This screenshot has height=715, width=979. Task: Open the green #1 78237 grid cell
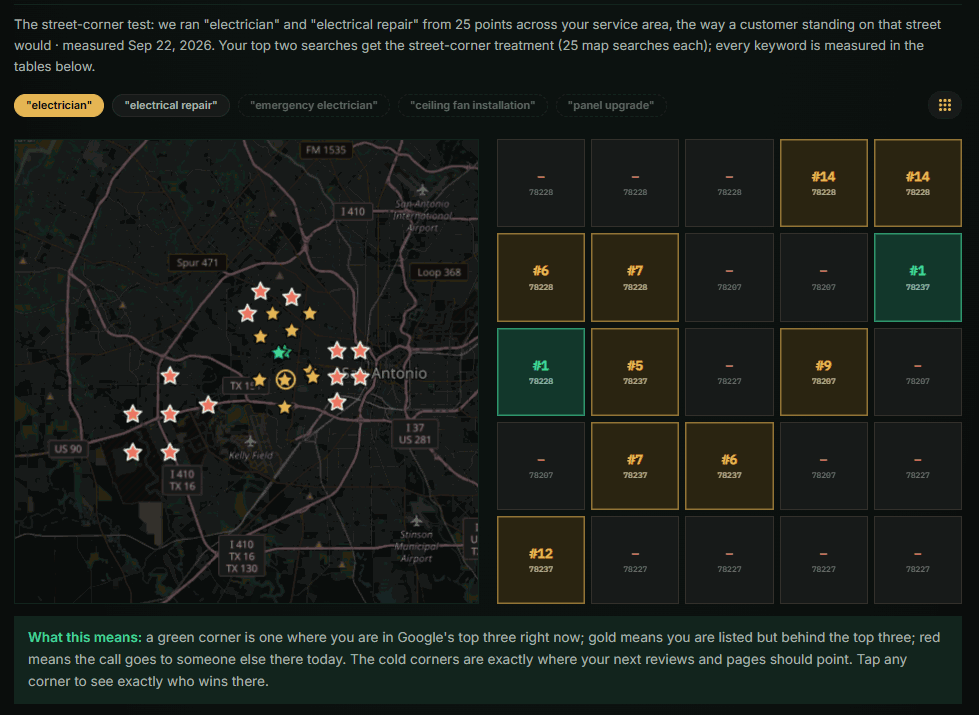click(917, 277)
